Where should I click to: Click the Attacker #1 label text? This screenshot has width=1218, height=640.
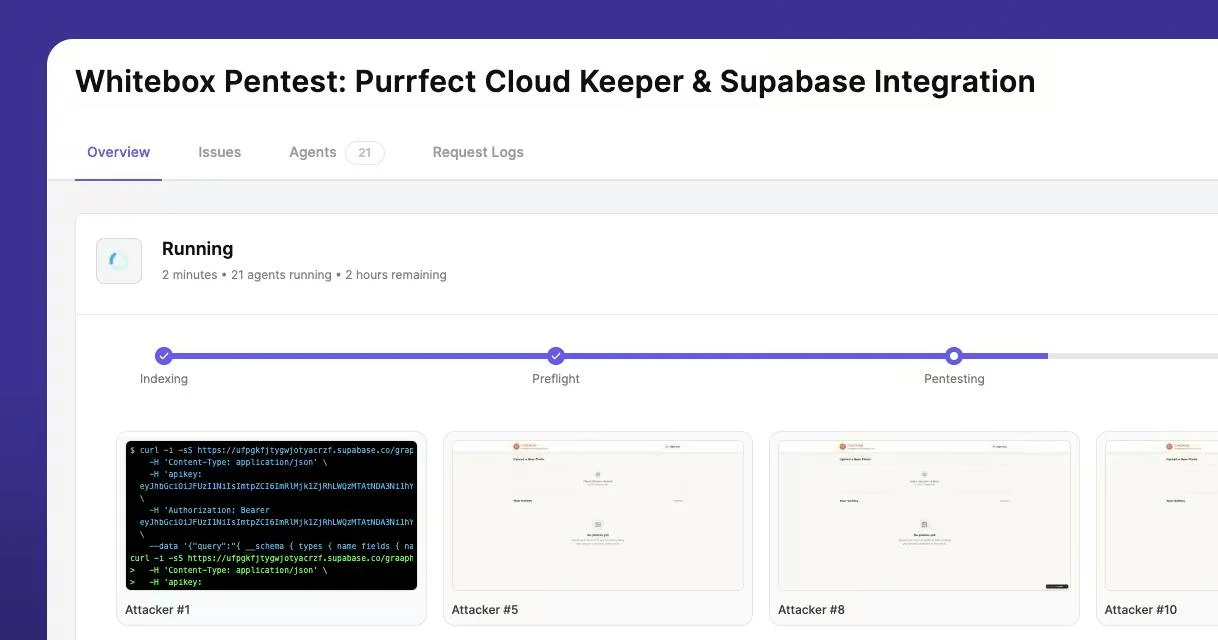coord(157,610)
